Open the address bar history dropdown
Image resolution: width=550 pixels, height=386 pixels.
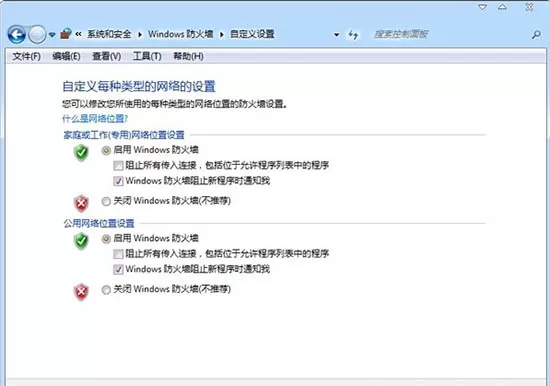click(336, 35)
